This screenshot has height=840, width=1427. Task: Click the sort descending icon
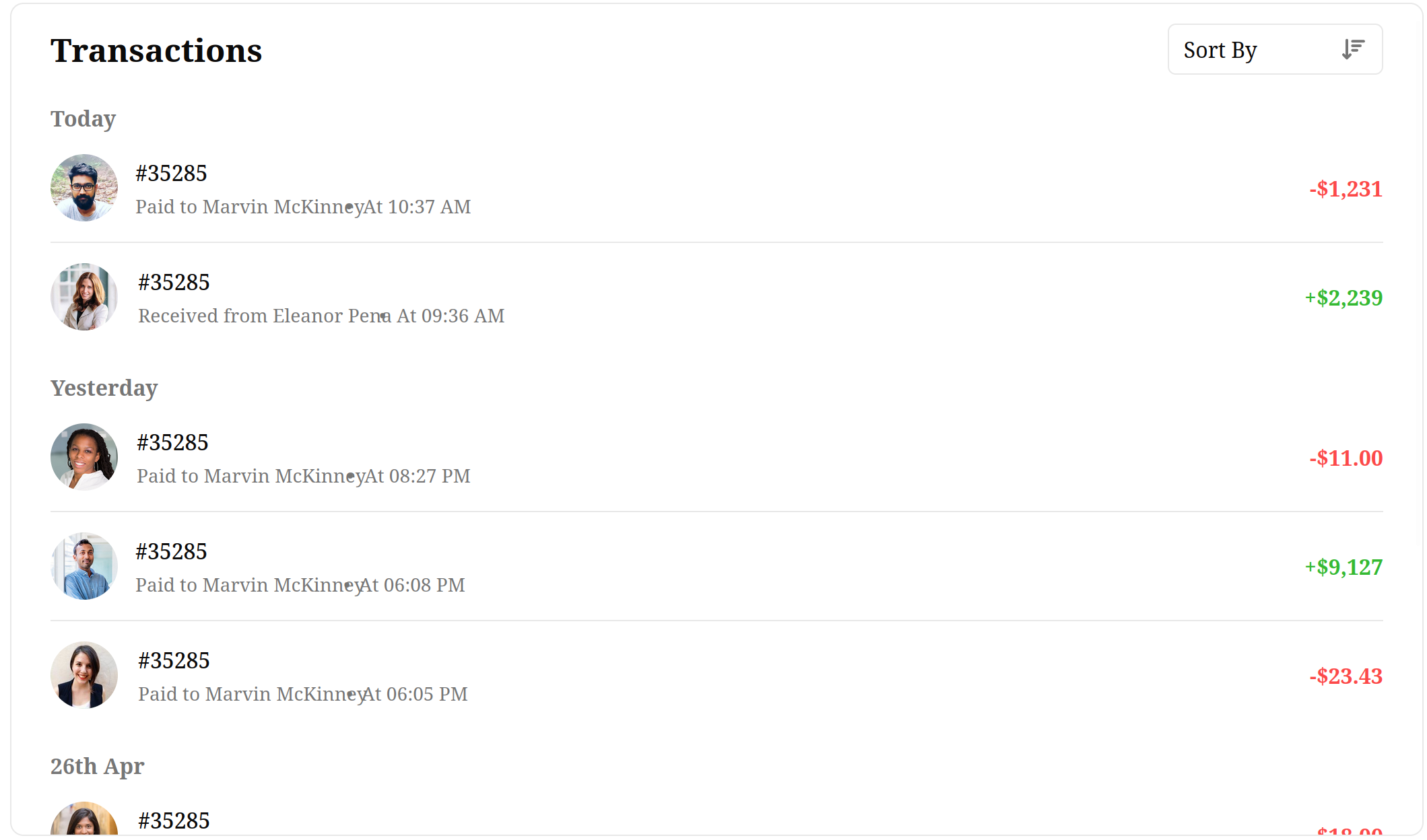pos(1352,50)
